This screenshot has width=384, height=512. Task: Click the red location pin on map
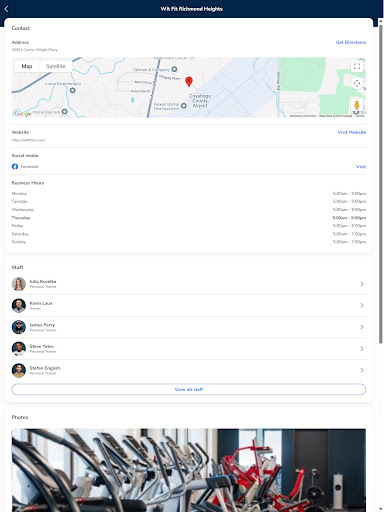[x=189, y=81]
